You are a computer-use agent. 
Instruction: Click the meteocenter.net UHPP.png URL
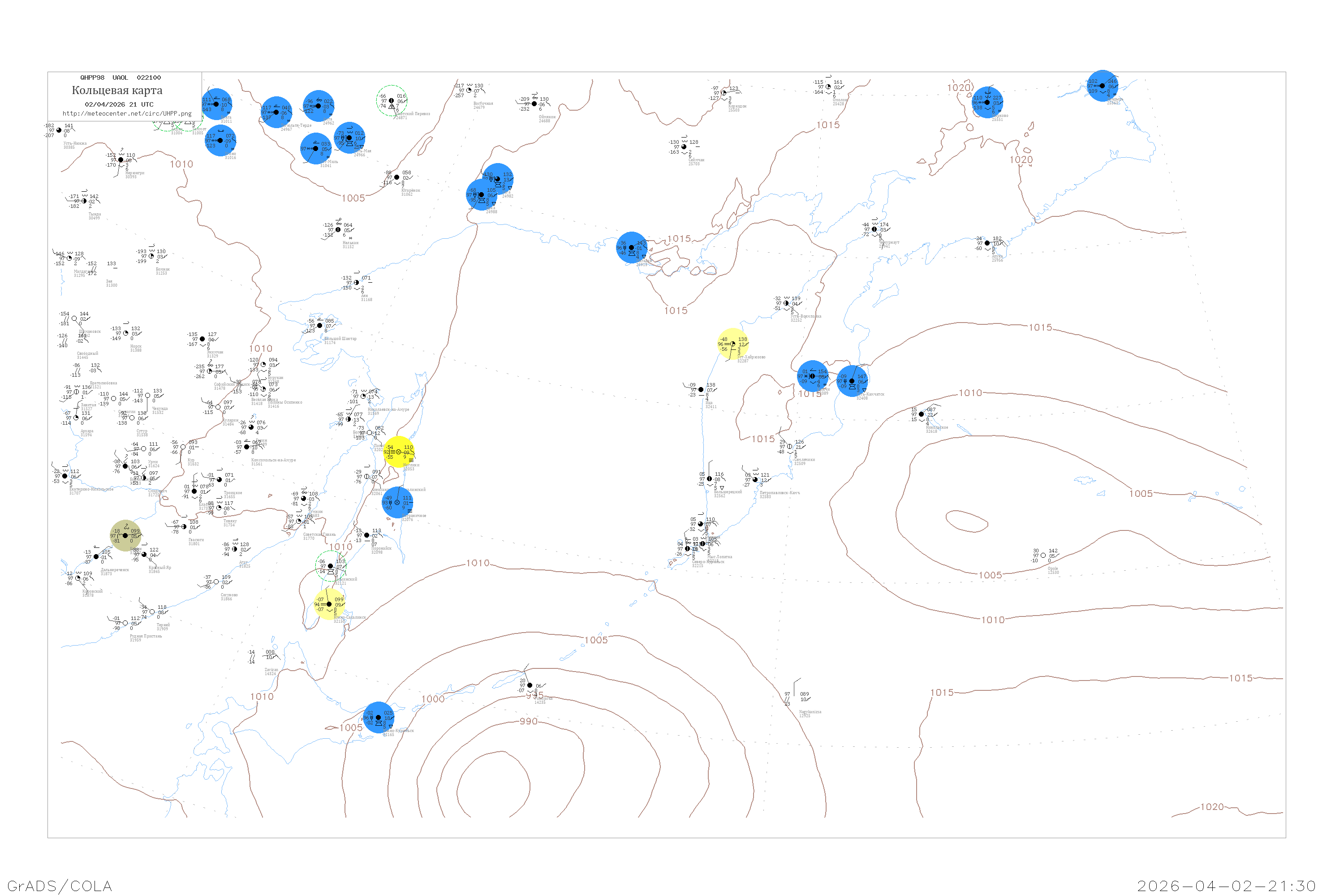[x=127, y=114]
